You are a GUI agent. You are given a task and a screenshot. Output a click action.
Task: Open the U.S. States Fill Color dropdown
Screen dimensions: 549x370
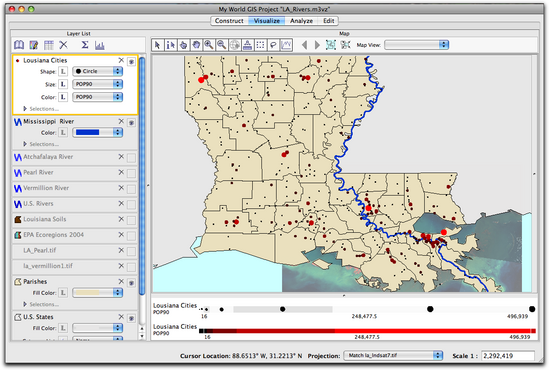[98, 328]
